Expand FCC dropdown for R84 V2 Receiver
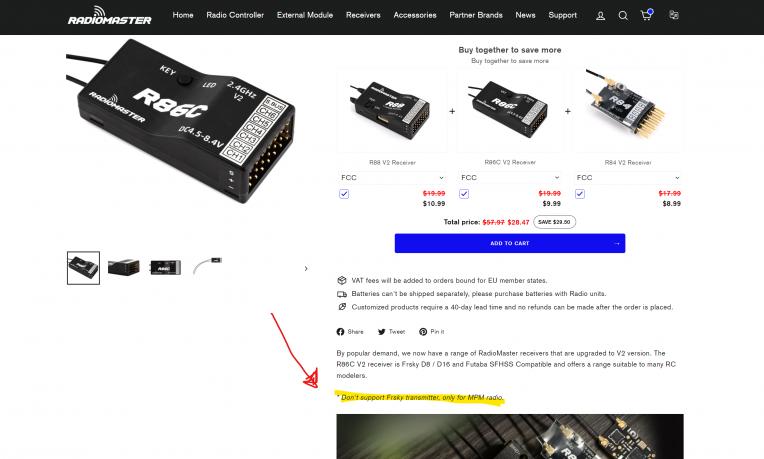 628,178
